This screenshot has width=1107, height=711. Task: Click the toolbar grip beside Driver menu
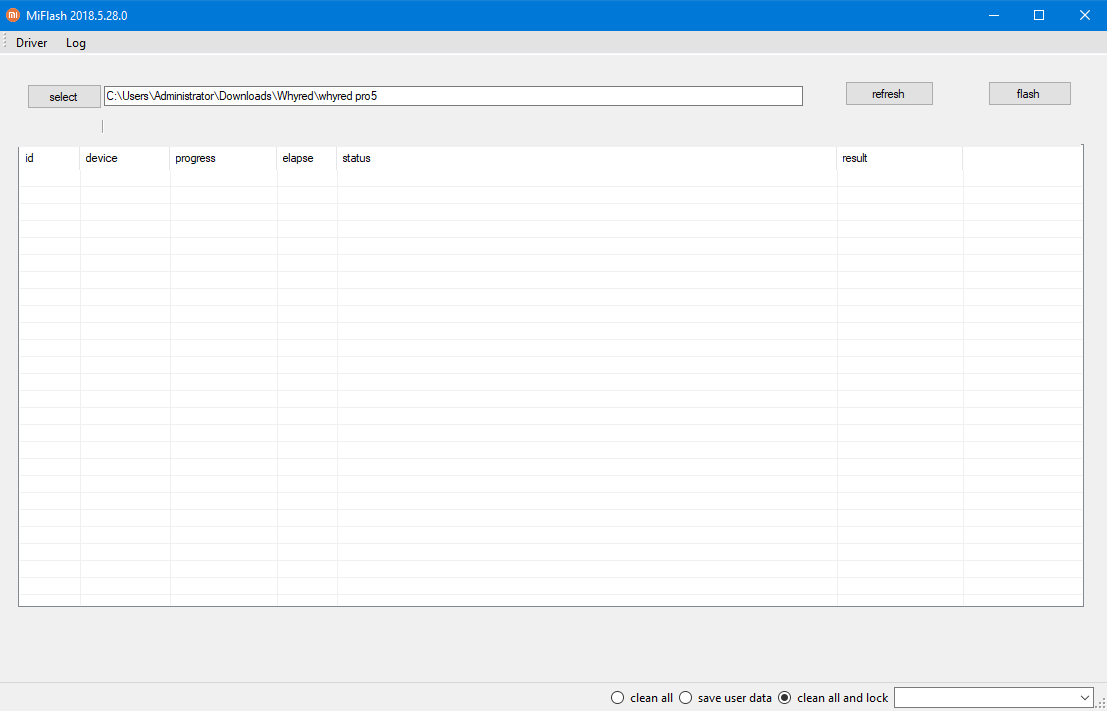[x=5, y=43]
